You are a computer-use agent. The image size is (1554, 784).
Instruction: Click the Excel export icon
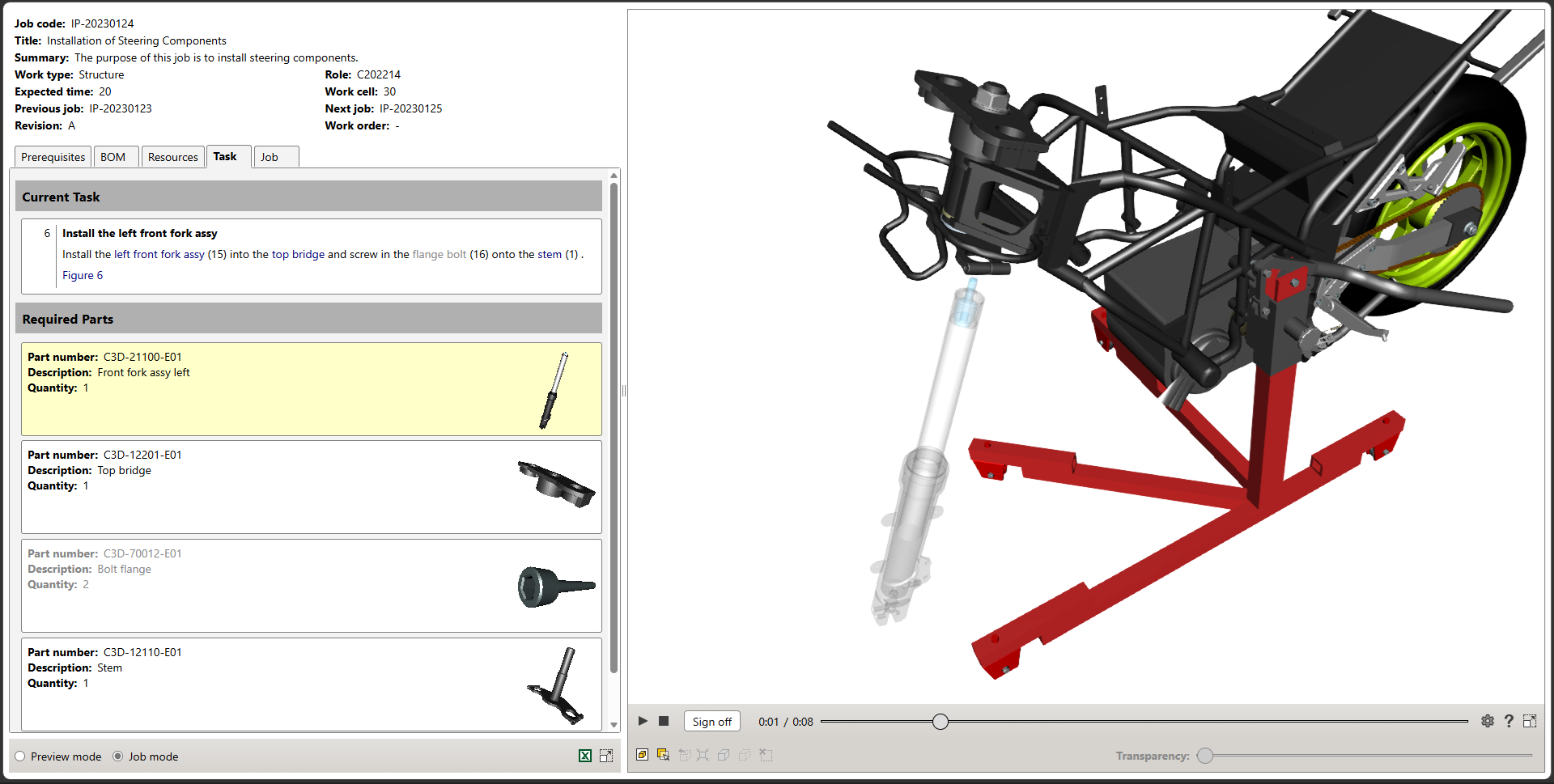[585, 756]
